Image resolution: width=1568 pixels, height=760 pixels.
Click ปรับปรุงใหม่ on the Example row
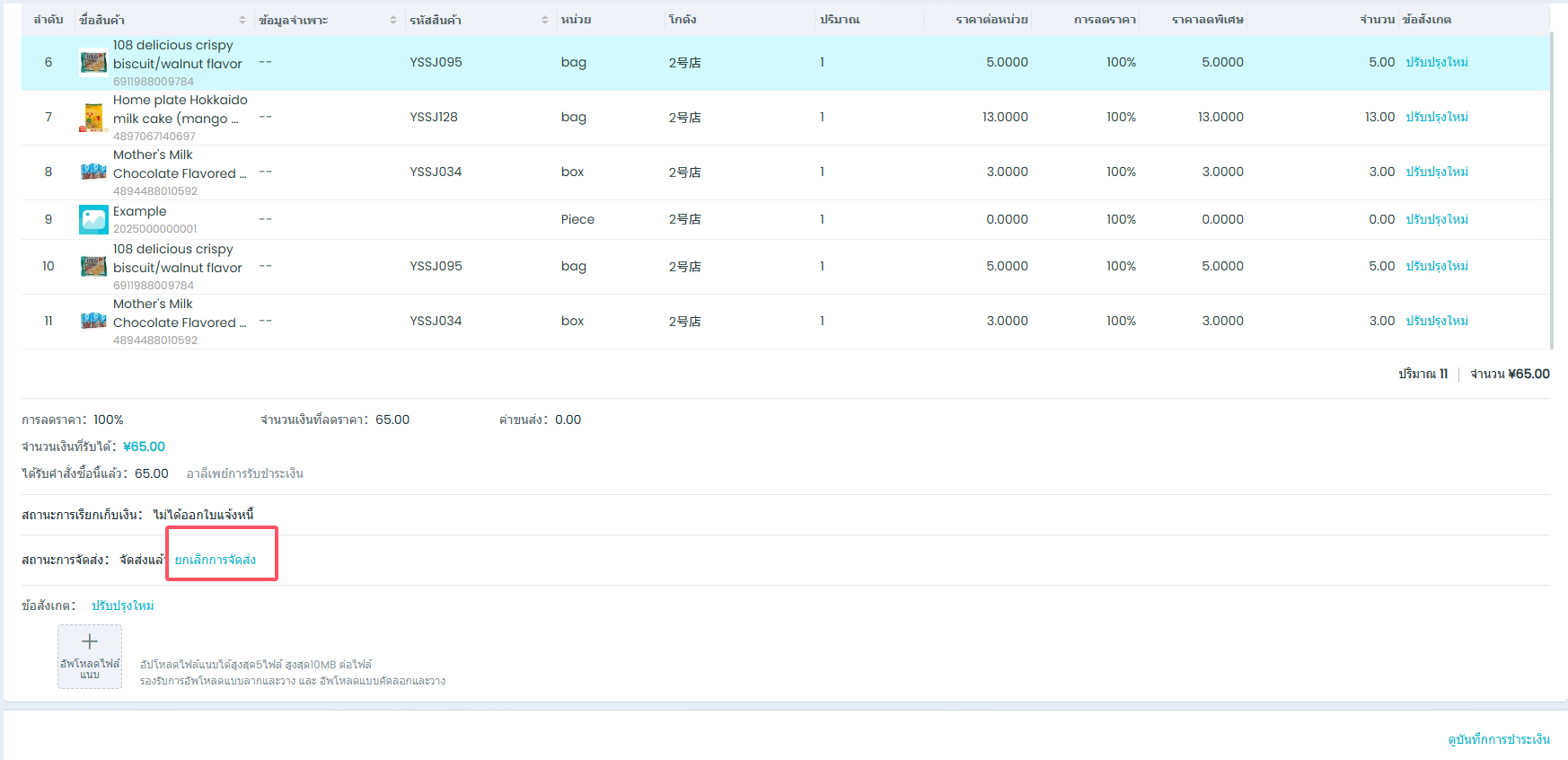tap(1437, 219)
